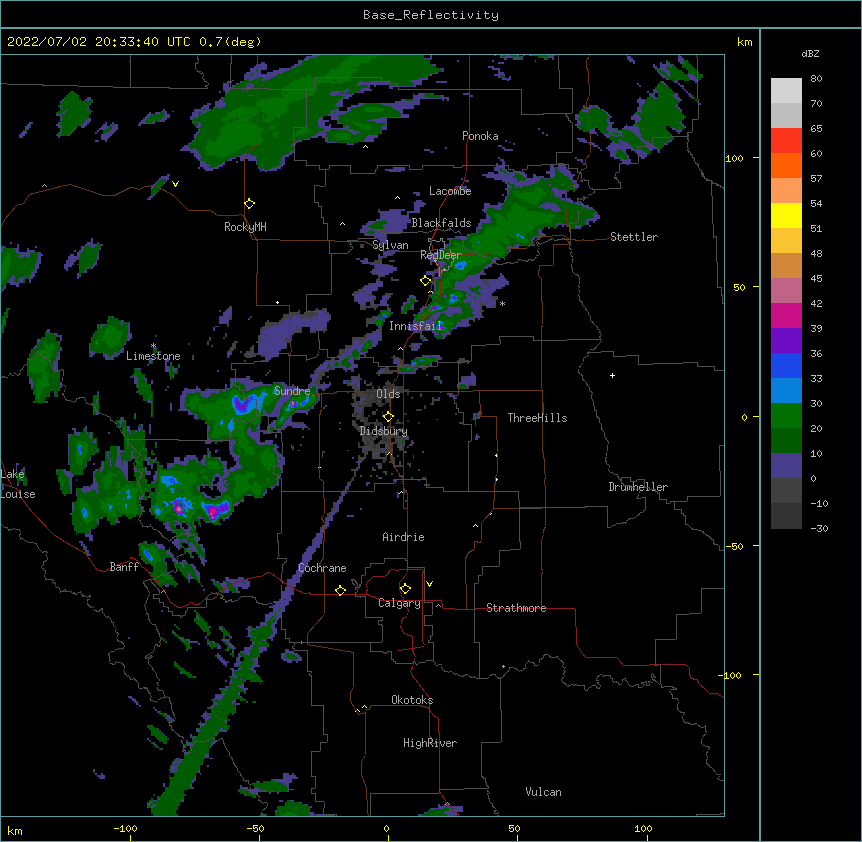862x842 pixels.
Task: Click the yellow station marker south of RedDeer
Action: click(426, 281)
